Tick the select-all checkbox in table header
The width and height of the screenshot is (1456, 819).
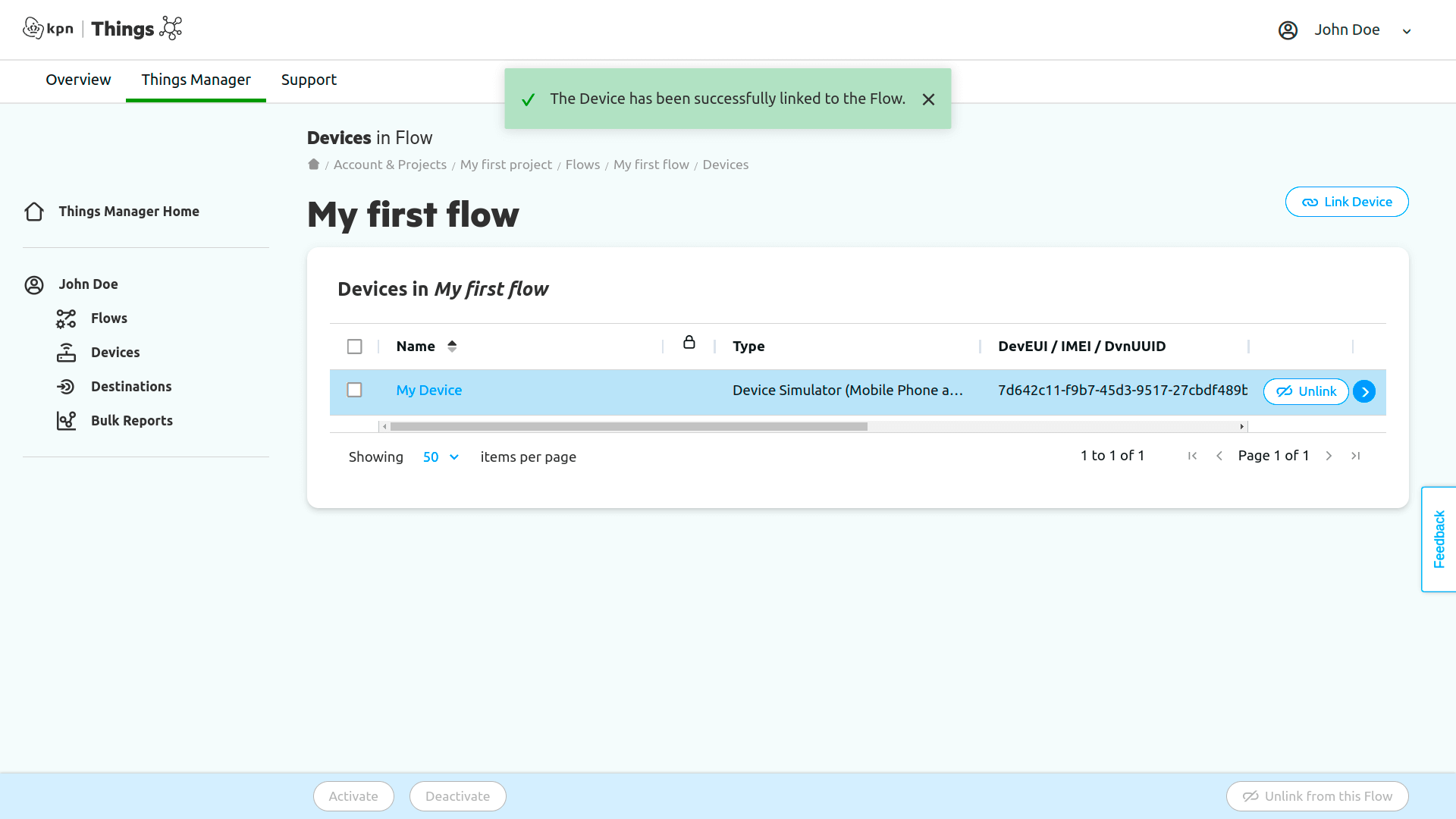354,347
